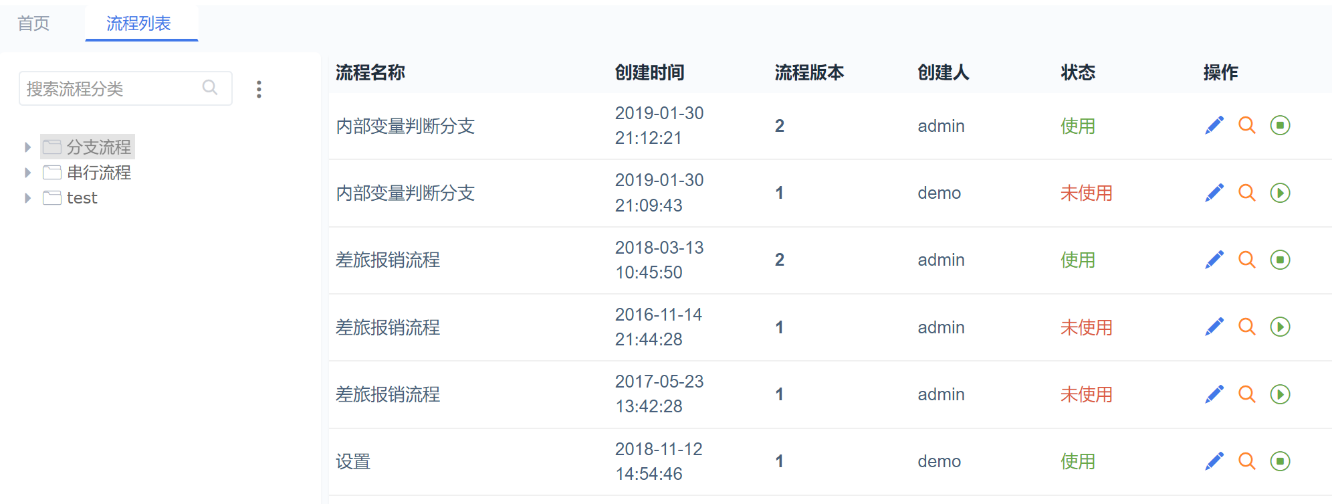This screenshot has height=504, width=1332.
Task: Edit the 差旅报销流程 process created 2017-05-23
Action: [x=1214, y=394]
